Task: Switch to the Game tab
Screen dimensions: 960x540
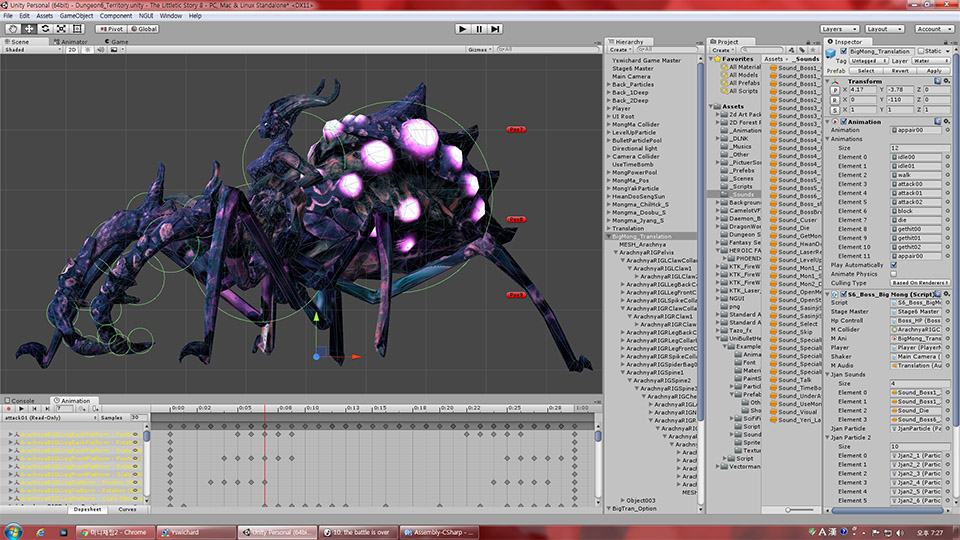Action: click(116, 42)
